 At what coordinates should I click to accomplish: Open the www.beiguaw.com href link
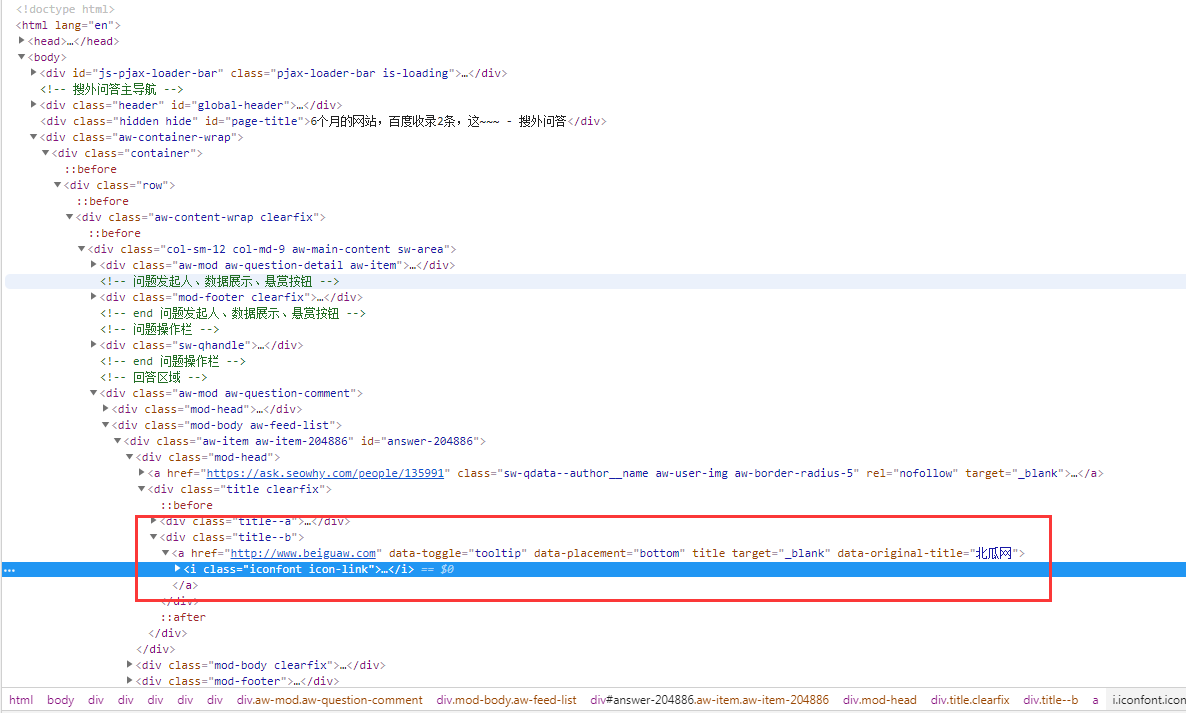303,553
